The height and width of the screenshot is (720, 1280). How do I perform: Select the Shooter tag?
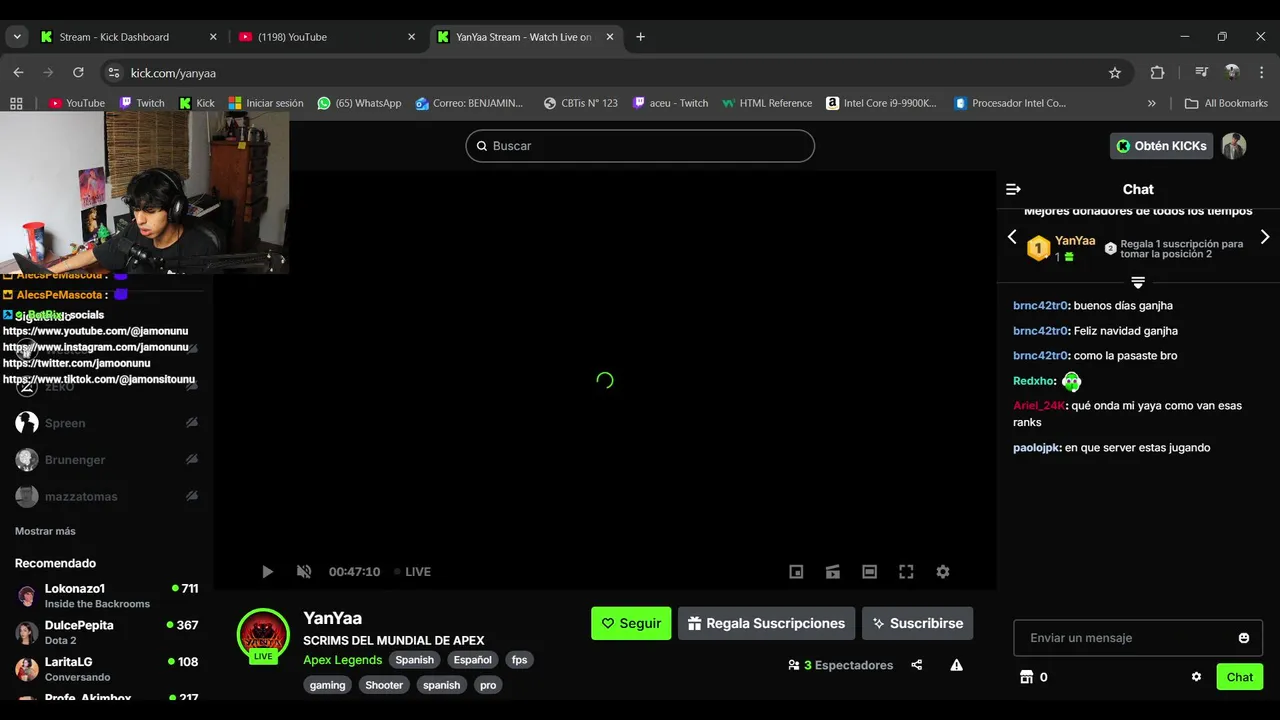tap(384, 685)
